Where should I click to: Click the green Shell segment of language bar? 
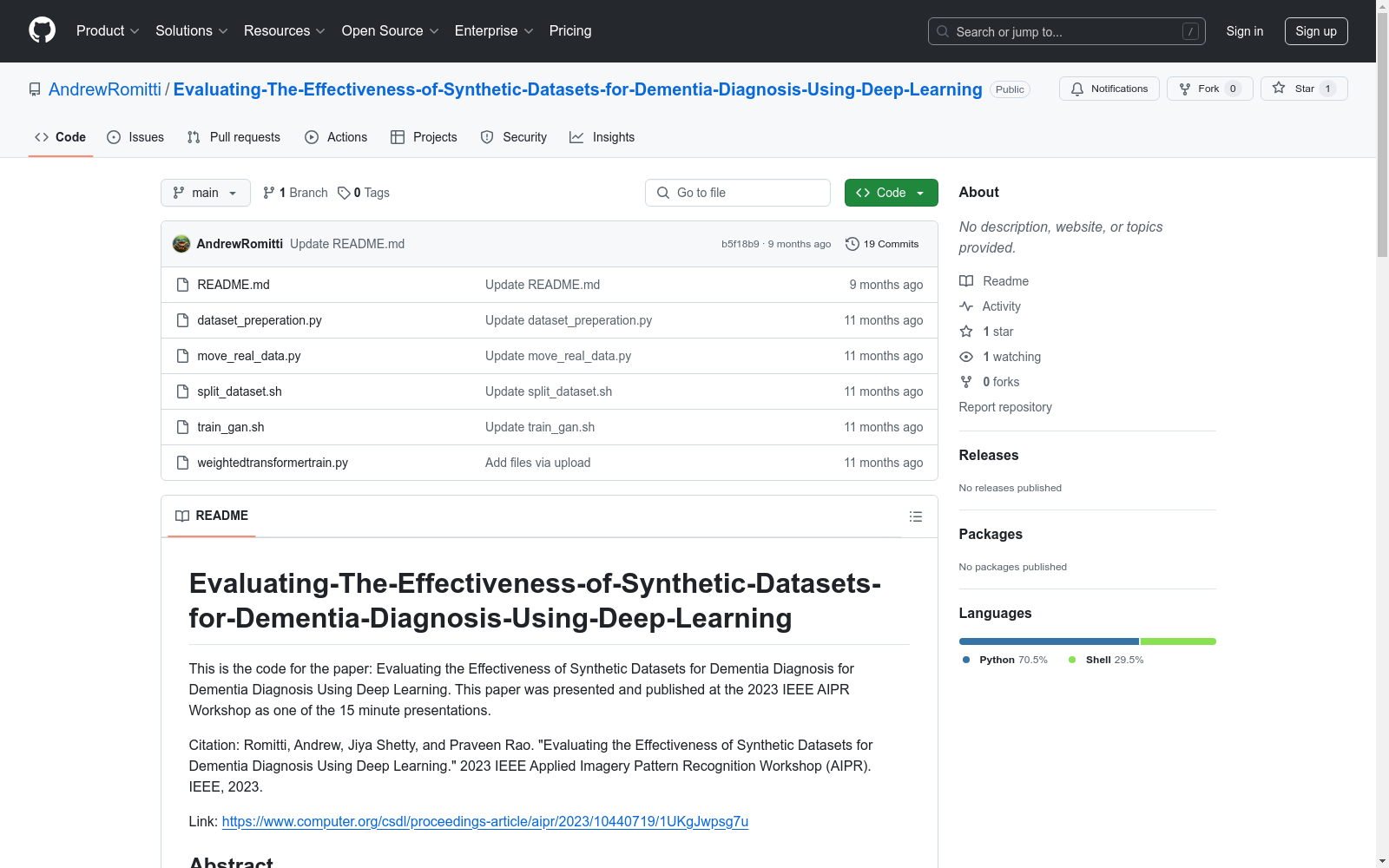click(x=1178, y=641)
